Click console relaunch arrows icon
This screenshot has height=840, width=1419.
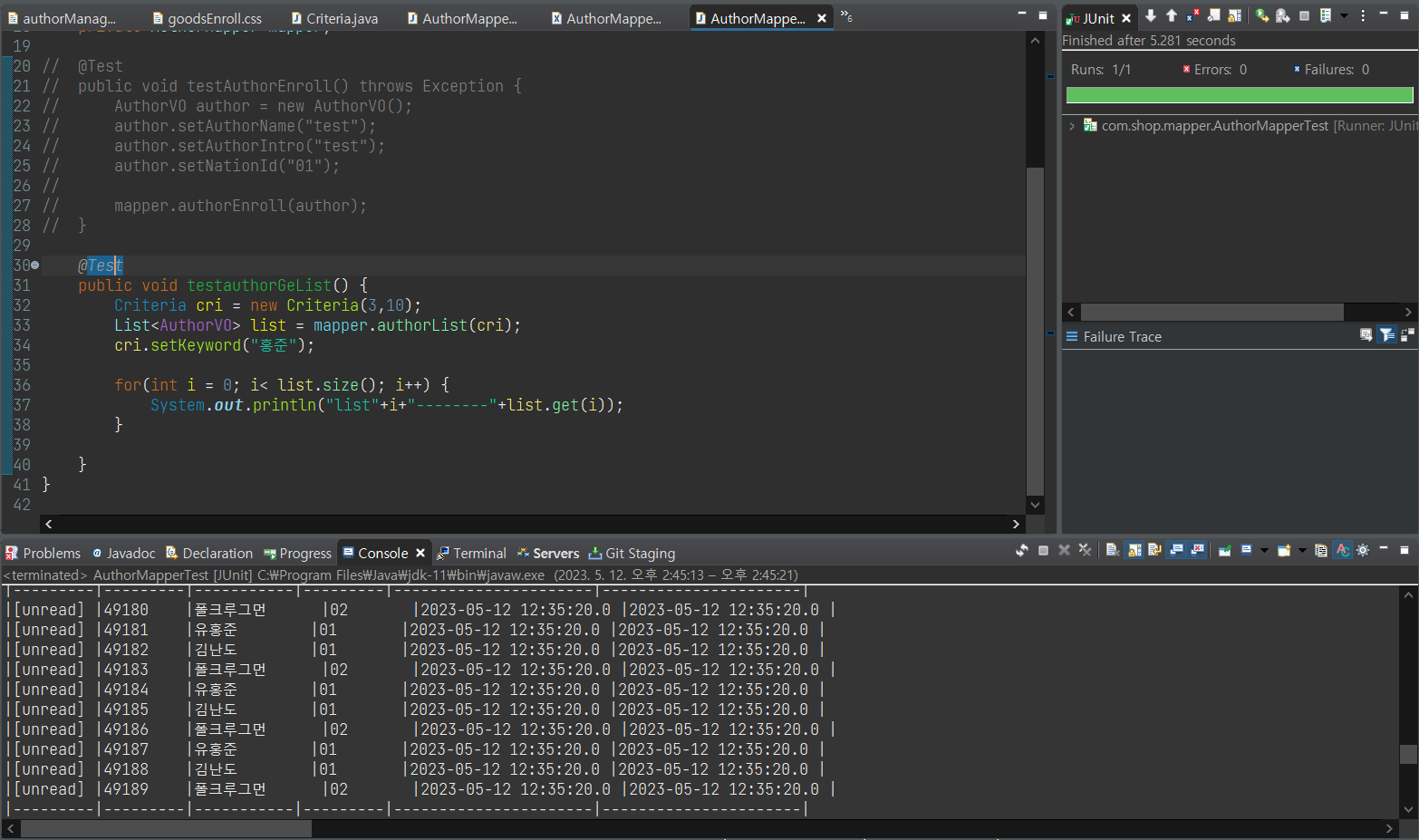1022,550
